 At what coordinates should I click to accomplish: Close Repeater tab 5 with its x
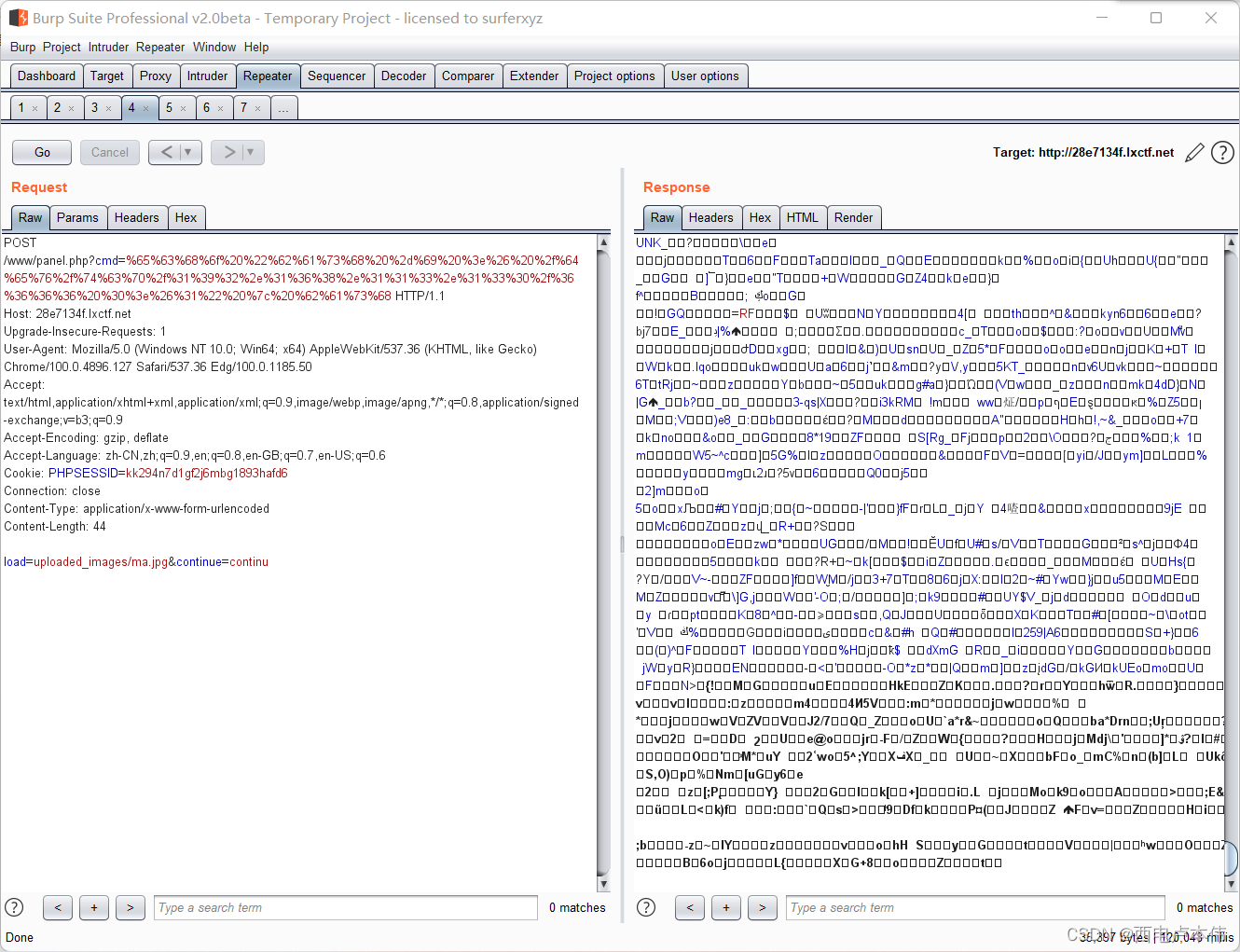coord(184,108)
